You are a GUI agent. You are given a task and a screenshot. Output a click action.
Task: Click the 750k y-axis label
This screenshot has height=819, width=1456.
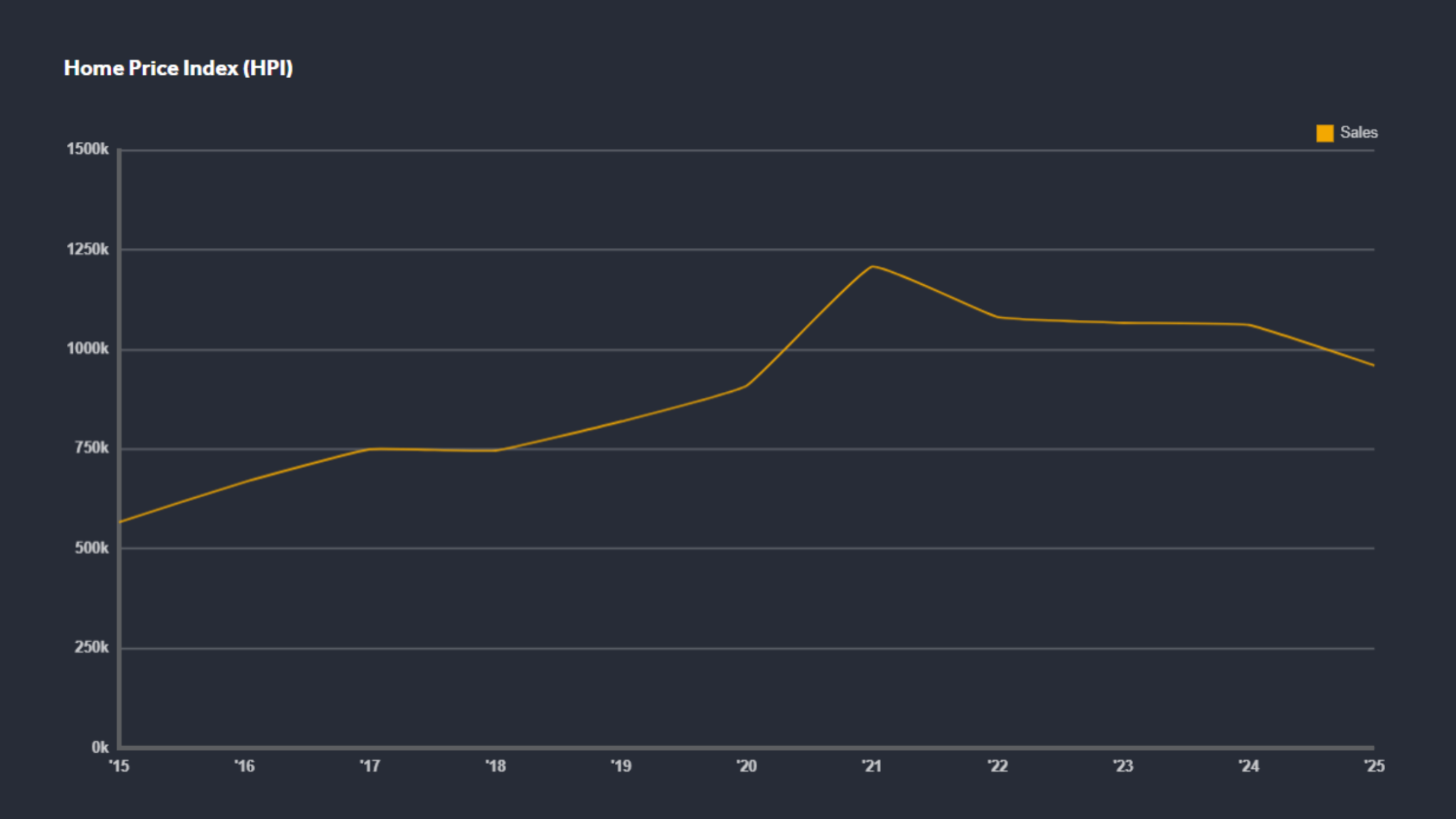click(x=91, y=448)
